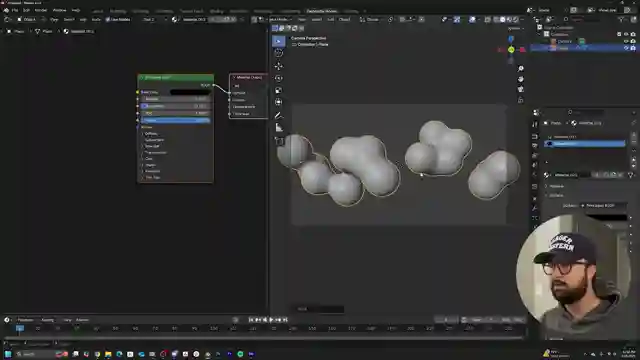Open the File menu
Viewport: 640px width, 360px height.
pyautogui.click(x=15, y=10)
